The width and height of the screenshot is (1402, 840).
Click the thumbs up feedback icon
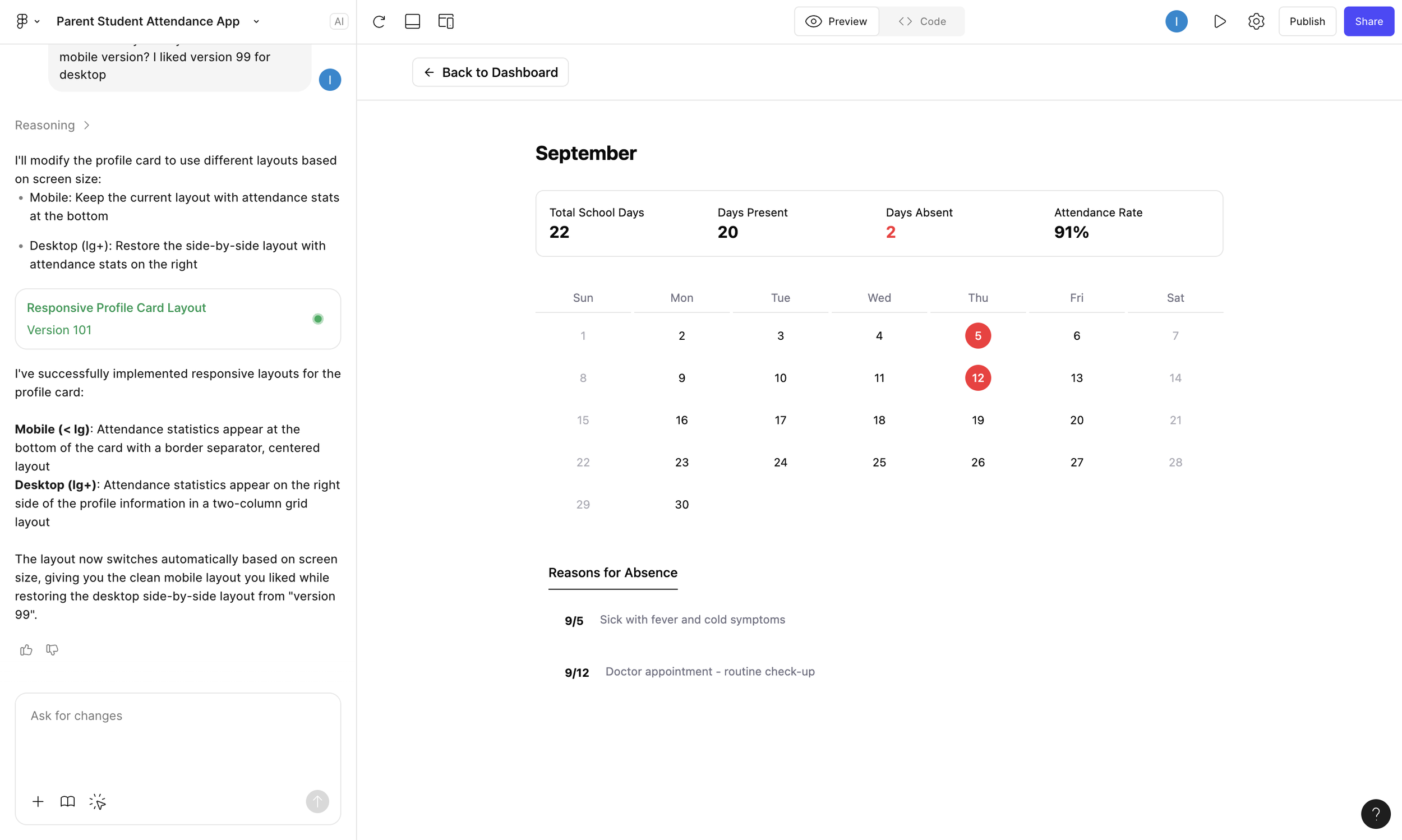coord(26,650)
